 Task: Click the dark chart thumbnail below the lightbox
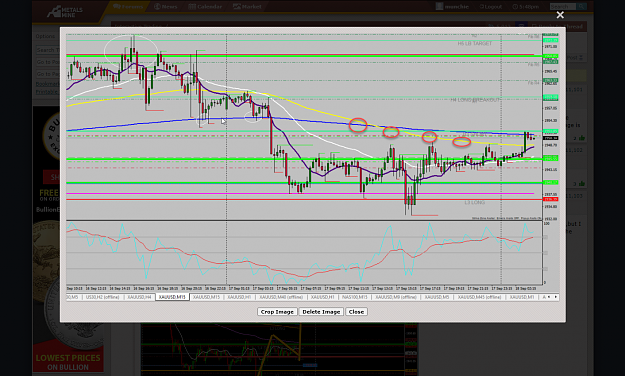279,350
